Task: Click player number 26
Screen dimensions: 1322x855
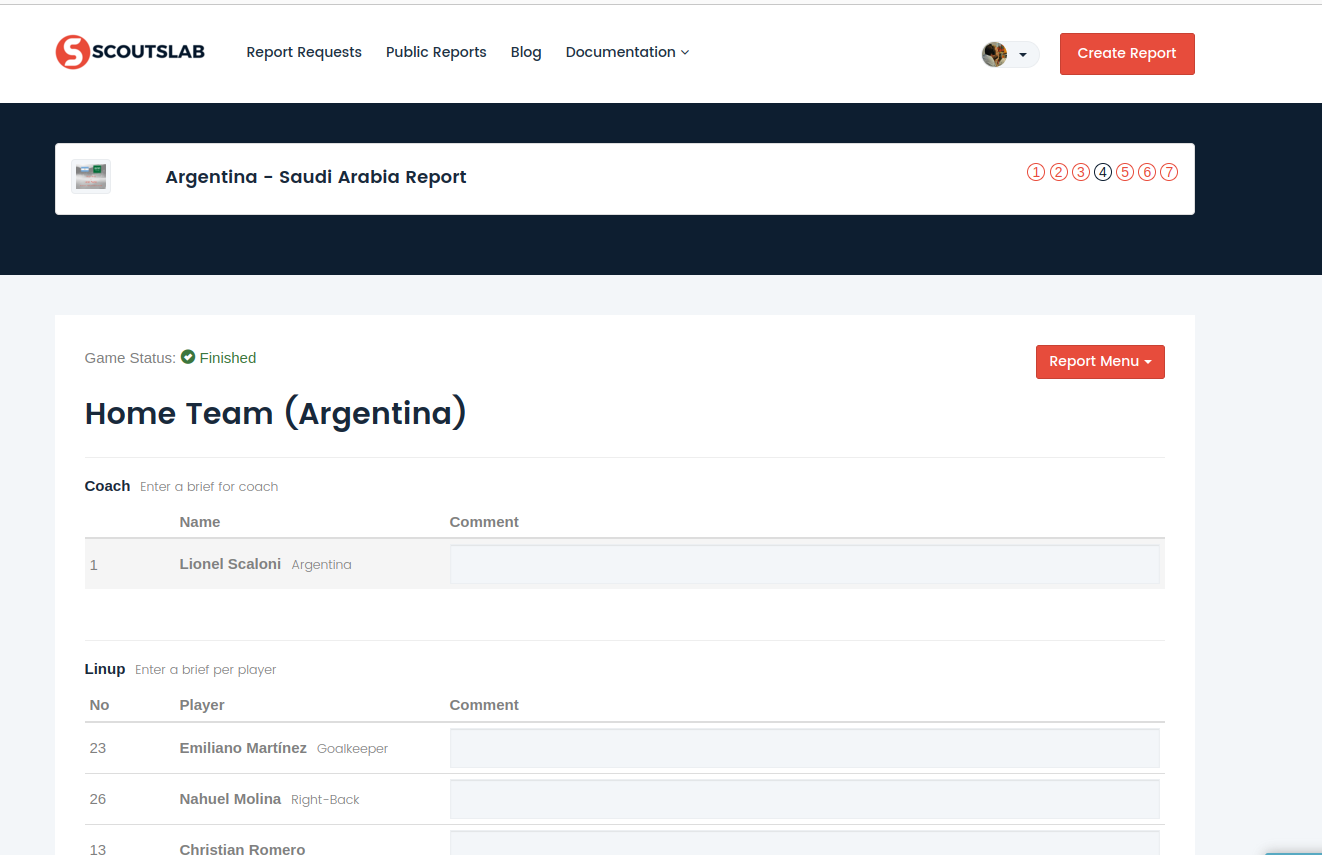Action: (97, 799)
